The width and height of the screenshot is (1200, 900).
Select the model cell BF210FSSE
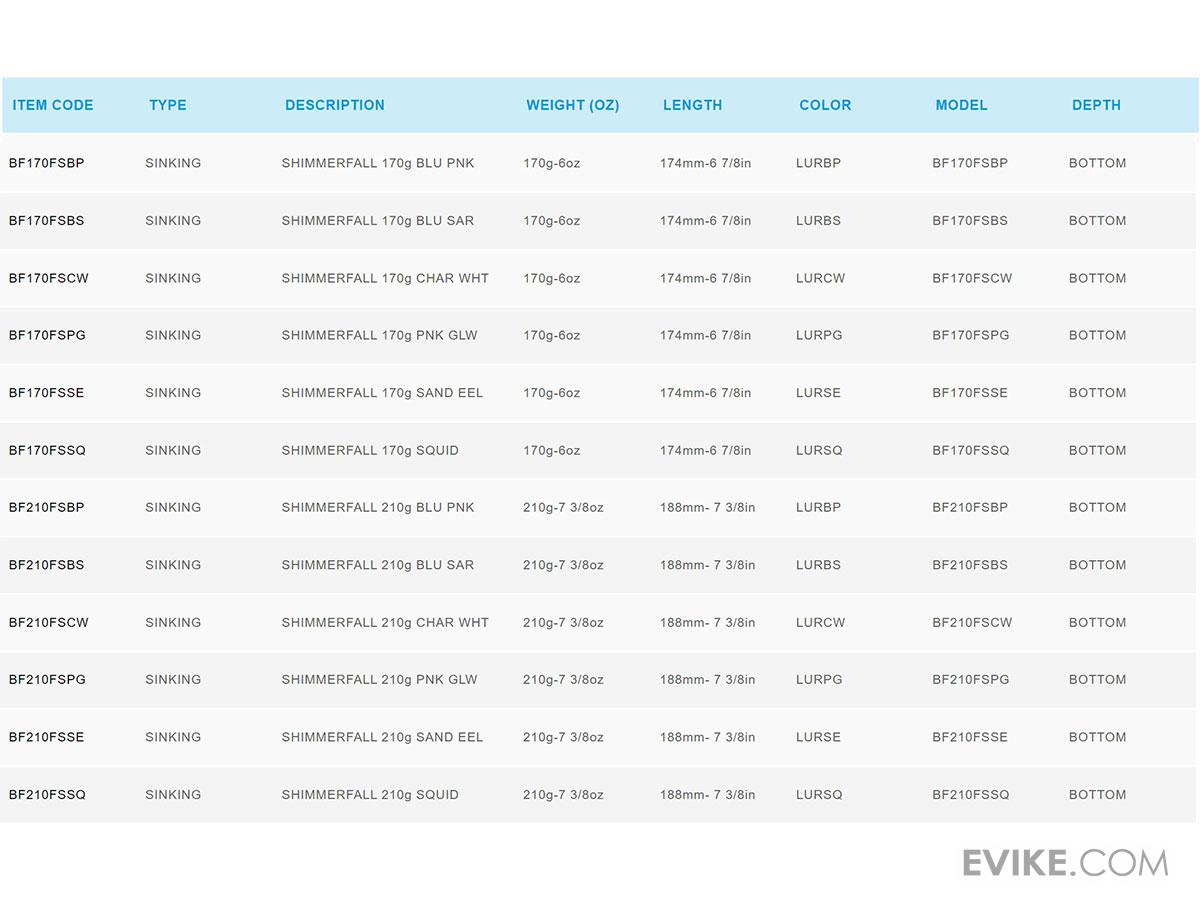click(970, 737)
